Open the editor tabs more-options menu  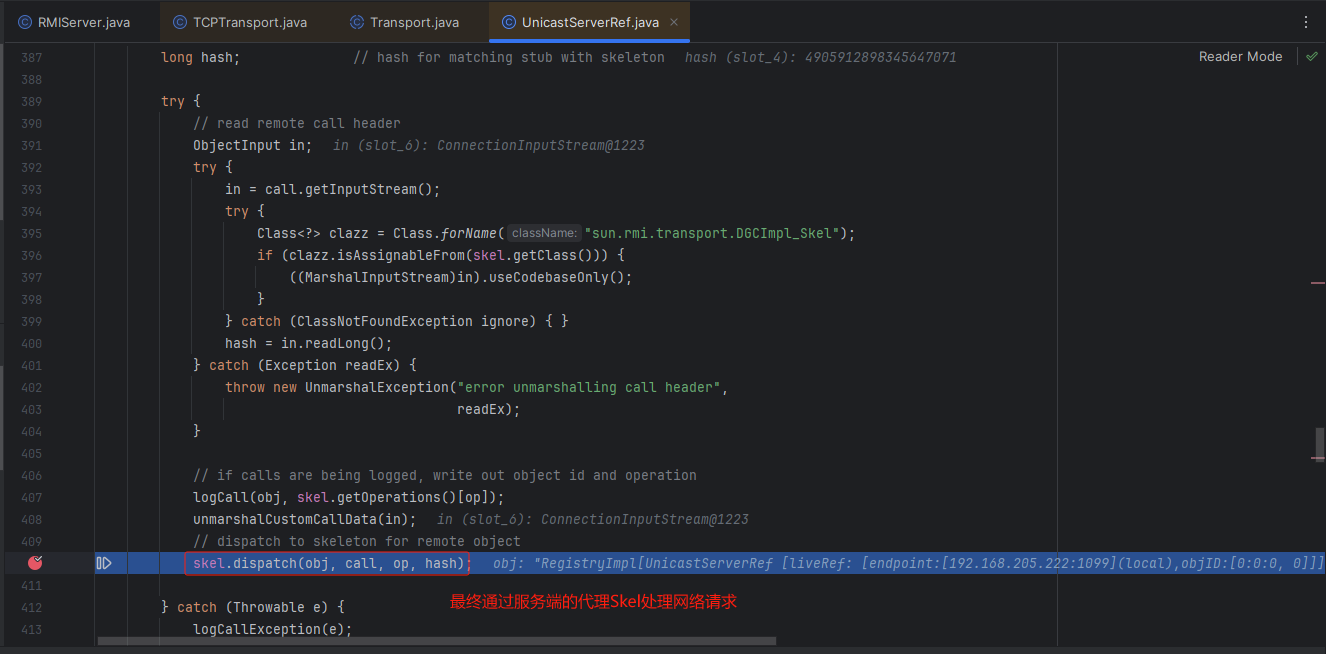[1305, 22]
